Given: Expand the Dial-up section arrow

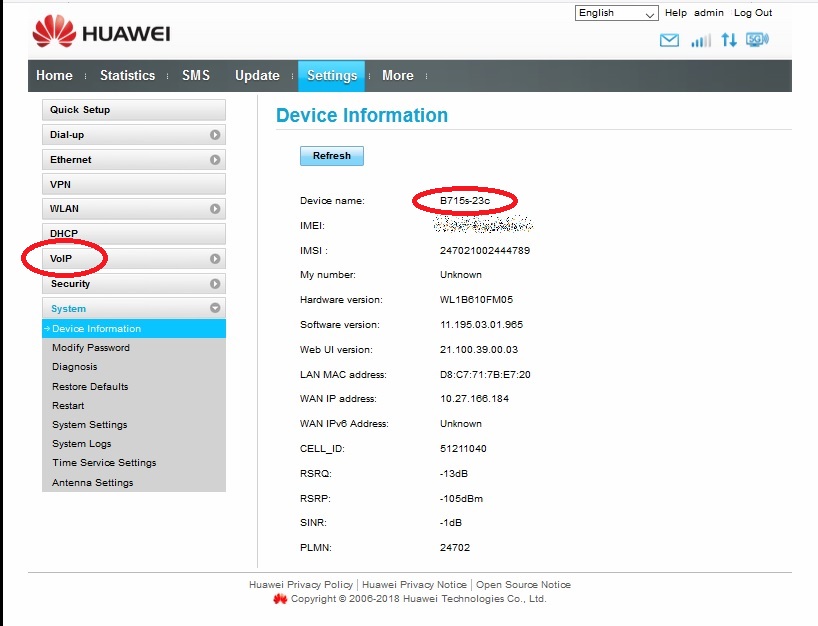Looking at the screenshot, I should click(215, 135).
